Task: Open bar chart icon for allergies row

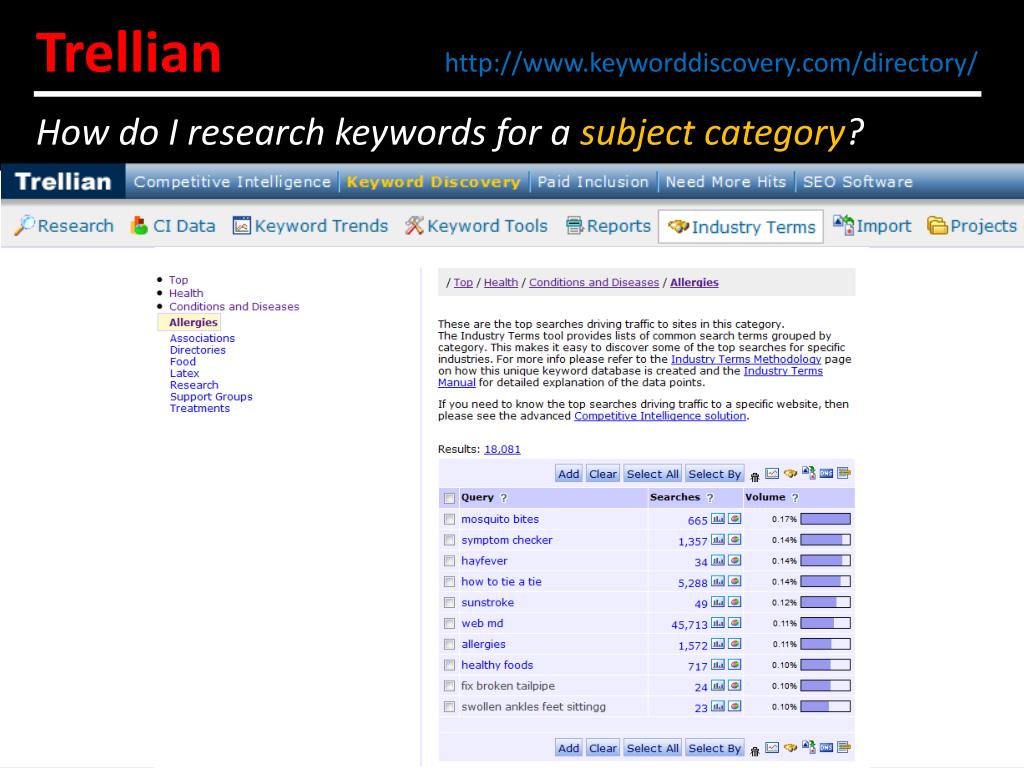Action: [x=718, y=645]
